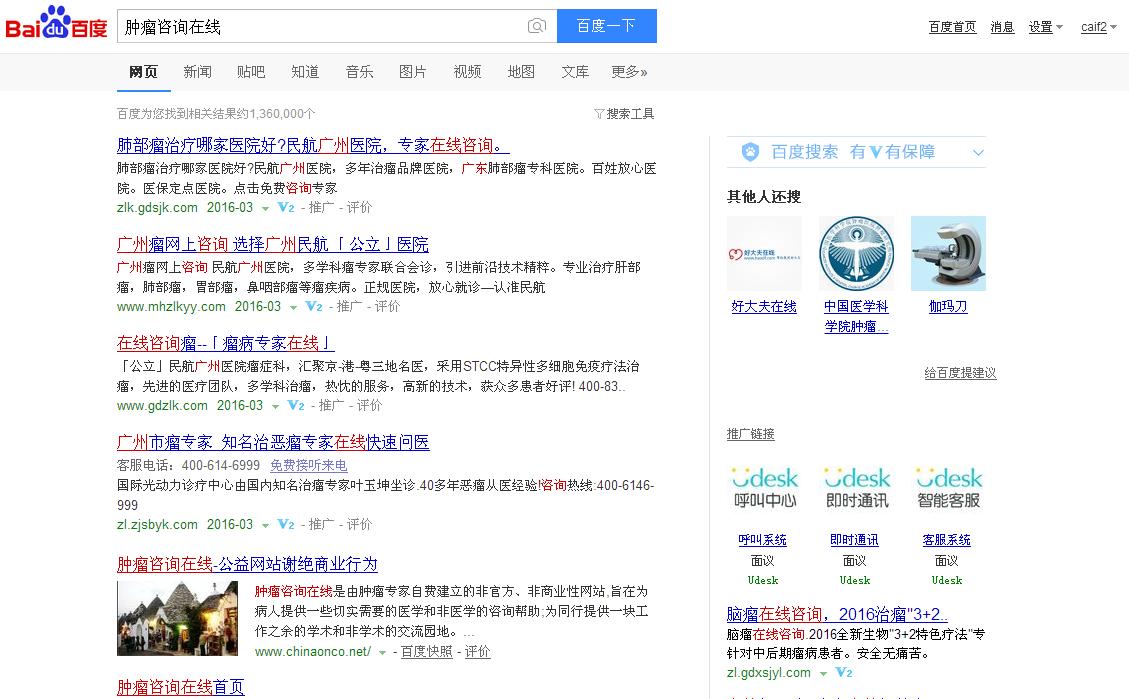The width and height of the screenshot is (1129, 699).
Task: Click 推广链接 label
Action: pyautogui.click(x=751, y=434)
